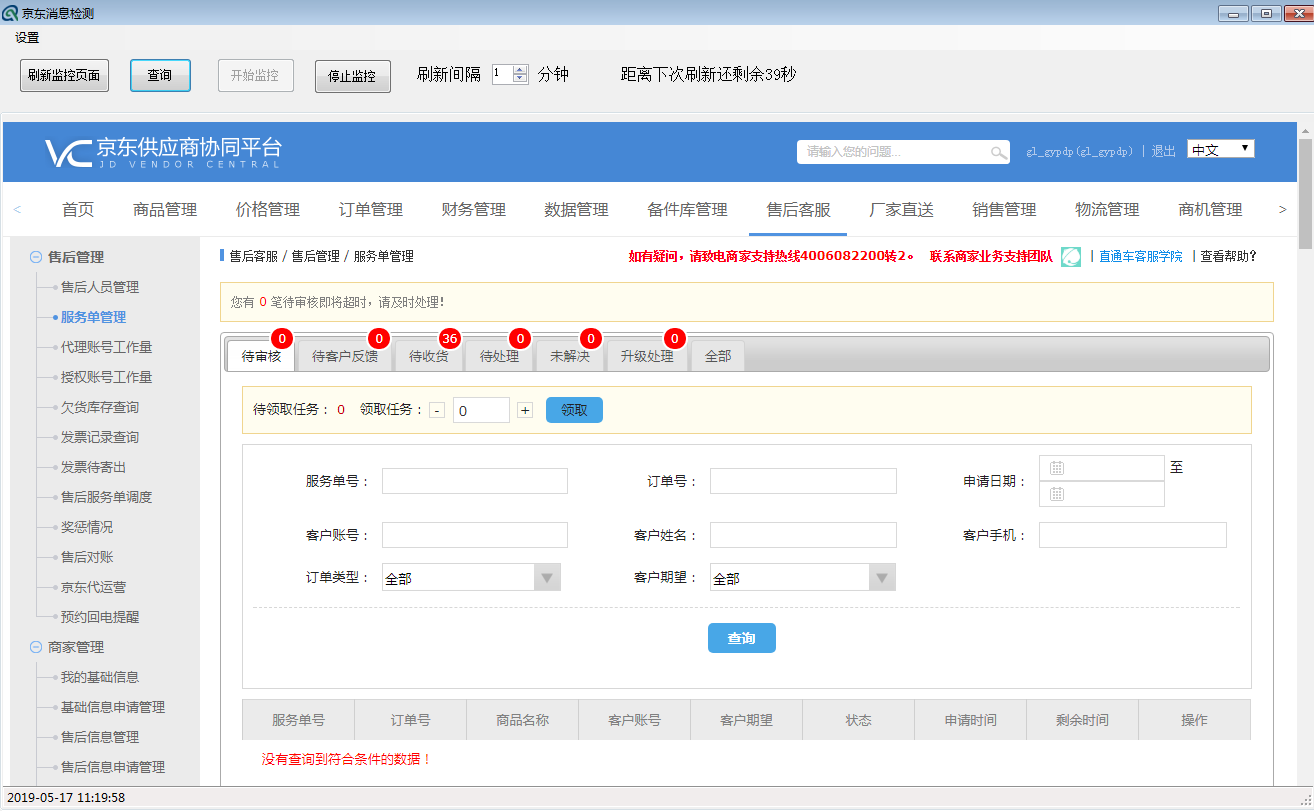This screenshot has height=811, width=1314.
Task: Open the 设置 menu
Action: click(27, 38)
